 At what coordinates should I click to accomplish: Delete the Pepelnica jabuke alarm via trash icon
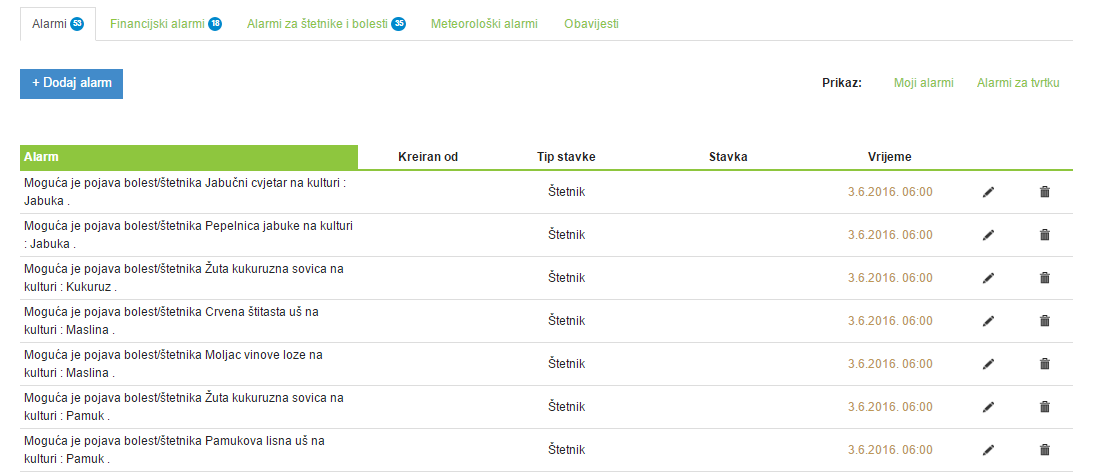click(1045, 235)
